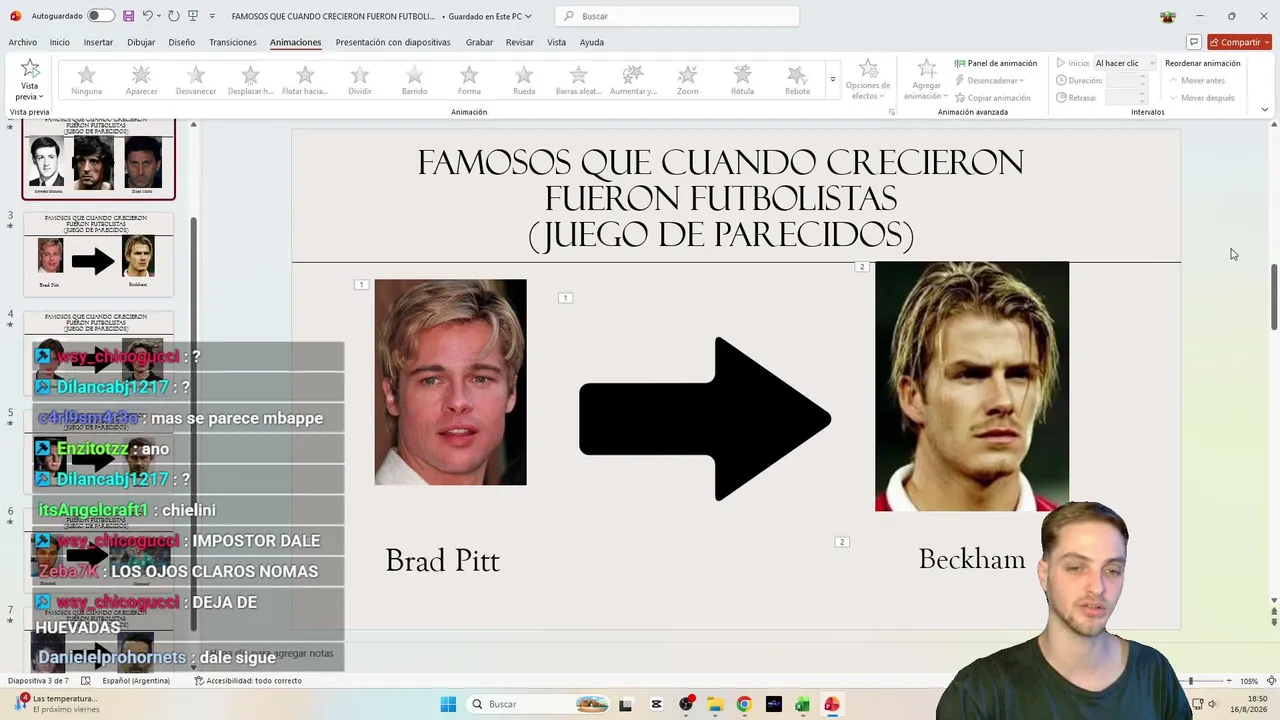
Task: Select the Desvanecer animation effect
Action: (x=196, y=80)
